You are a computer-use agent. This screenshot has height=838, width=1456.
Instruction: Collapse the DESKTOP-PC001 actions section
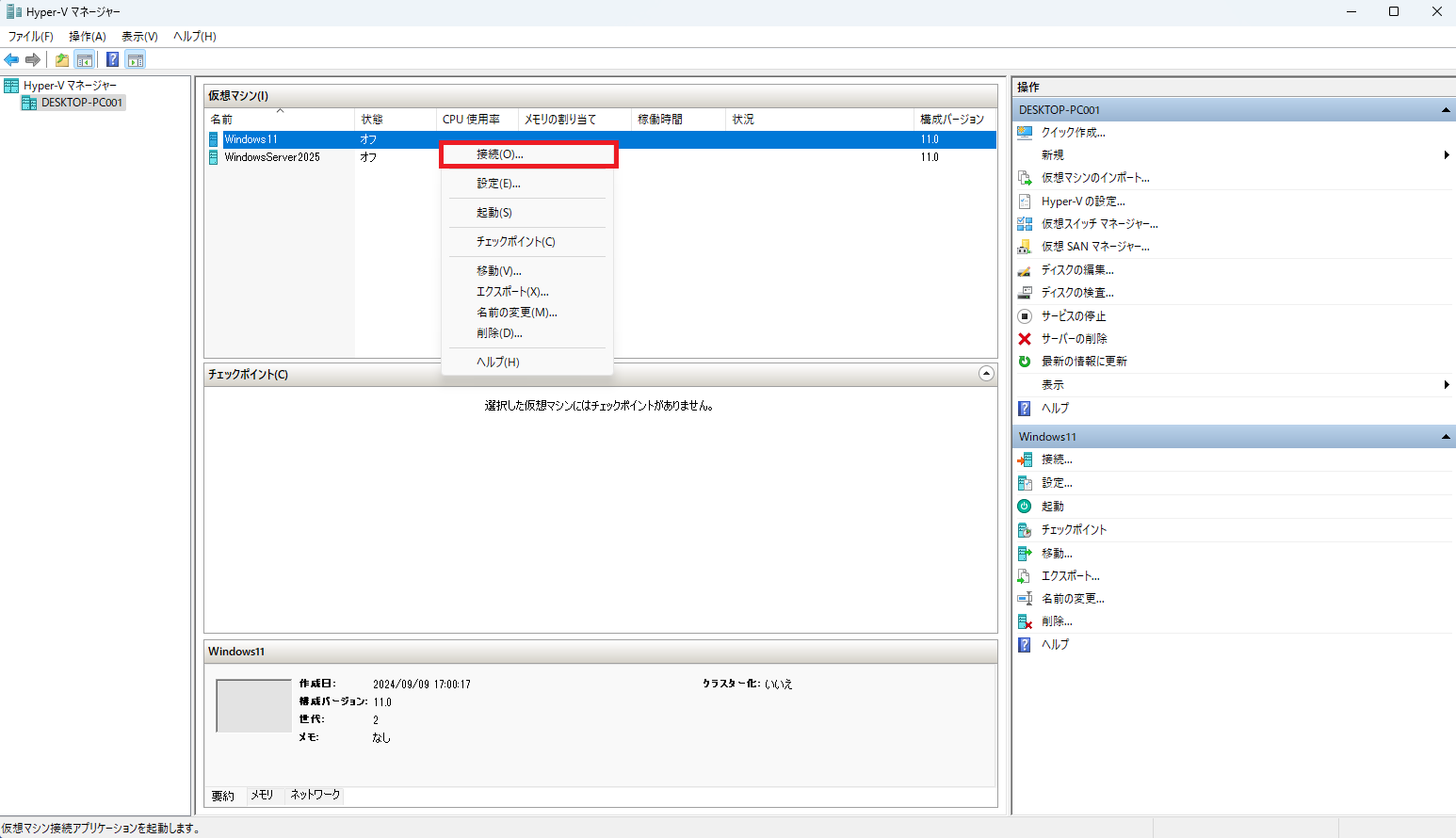tap(1446, 110)
